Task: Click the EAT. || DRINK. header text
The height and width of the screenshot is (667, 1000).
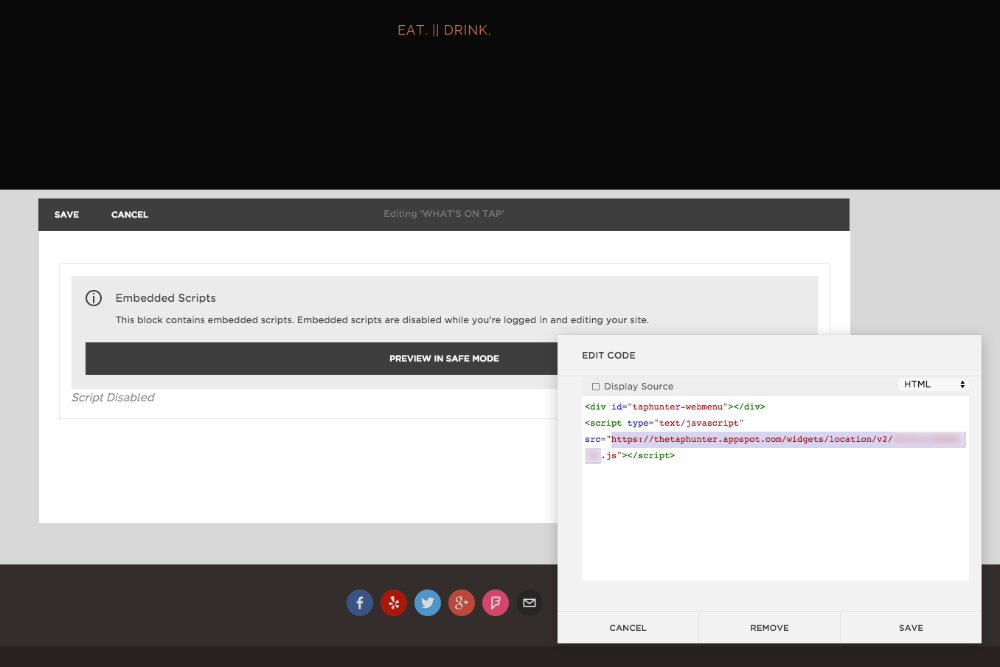Action: [444, 30]
